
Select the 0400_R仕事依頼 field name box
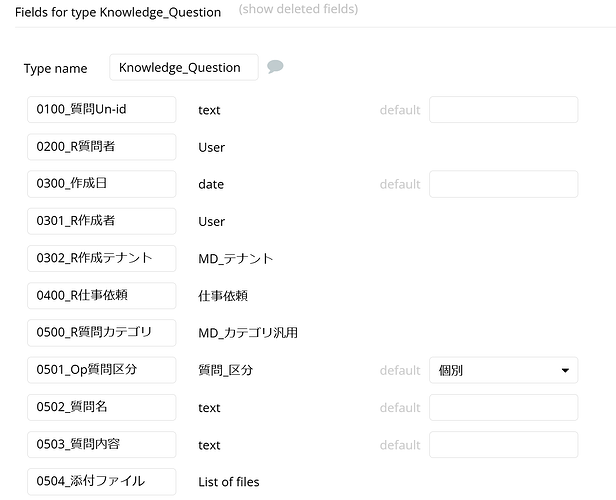pyautogui.click(x=101, y=295)
